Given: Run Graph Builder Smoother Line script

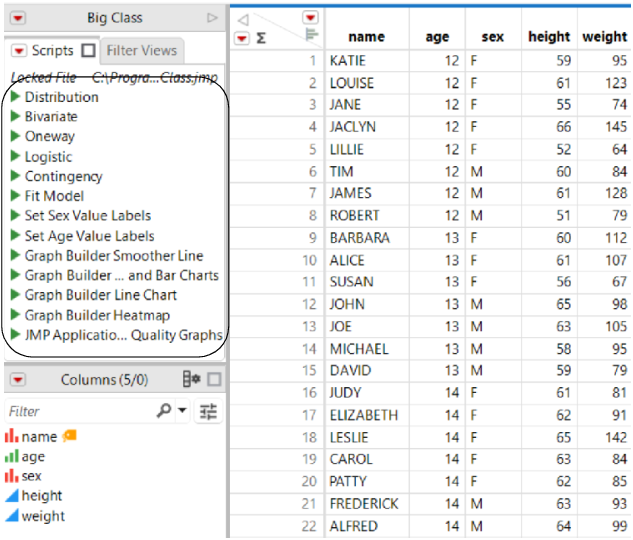Looking at the screenshot, I should point(15,255).
